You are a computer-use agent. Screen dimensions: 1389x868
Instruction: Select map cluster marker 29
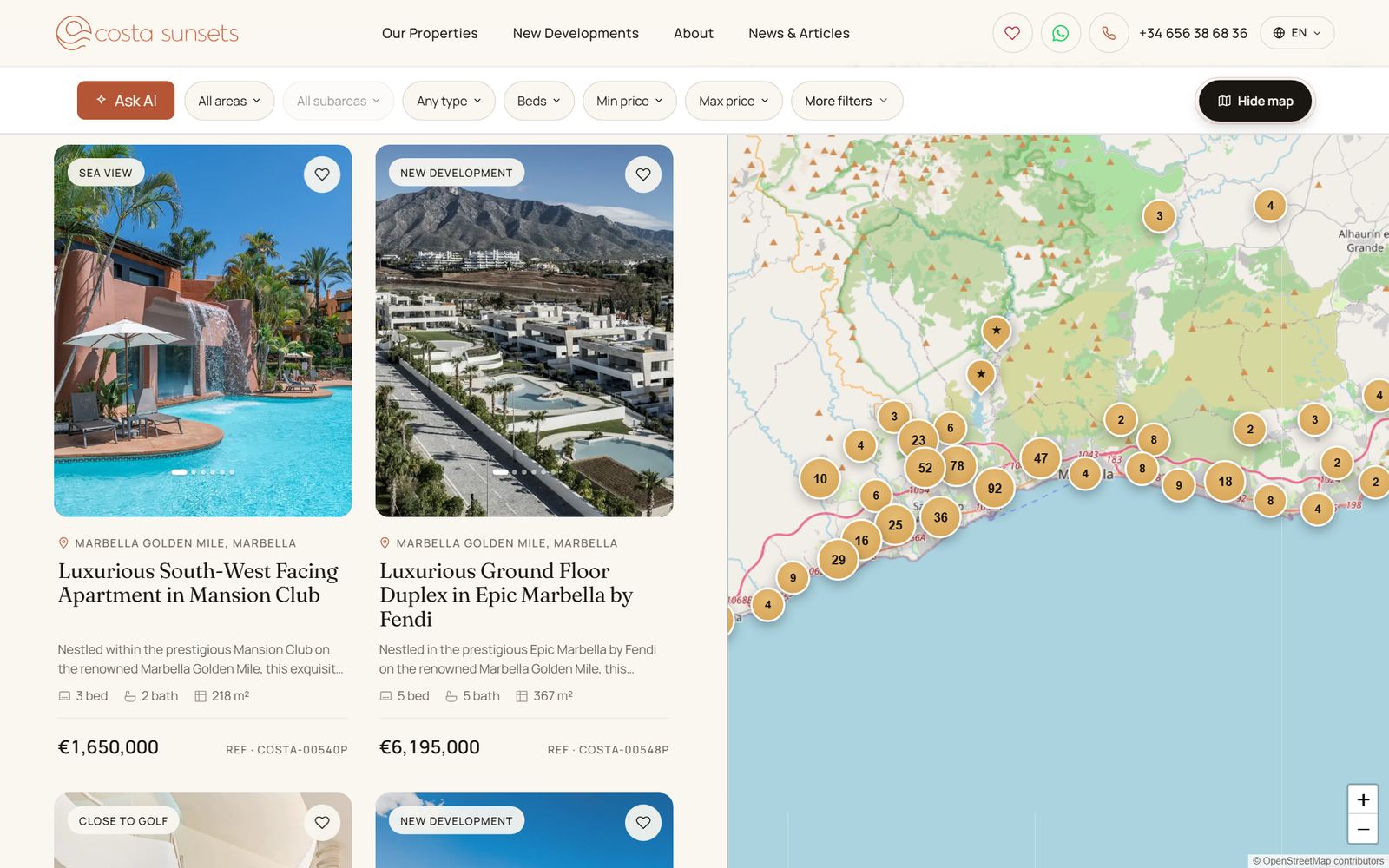838,560
